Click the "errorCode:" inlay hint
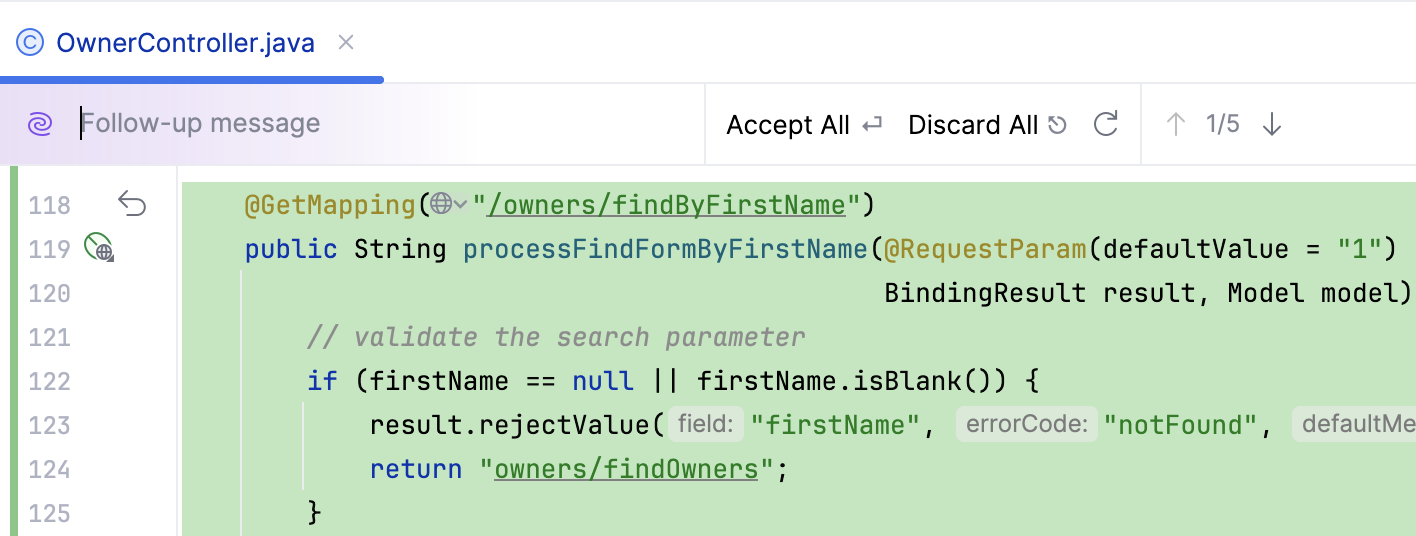Viewport: 1416px width, 536px height. click(x=1026, y=425)
